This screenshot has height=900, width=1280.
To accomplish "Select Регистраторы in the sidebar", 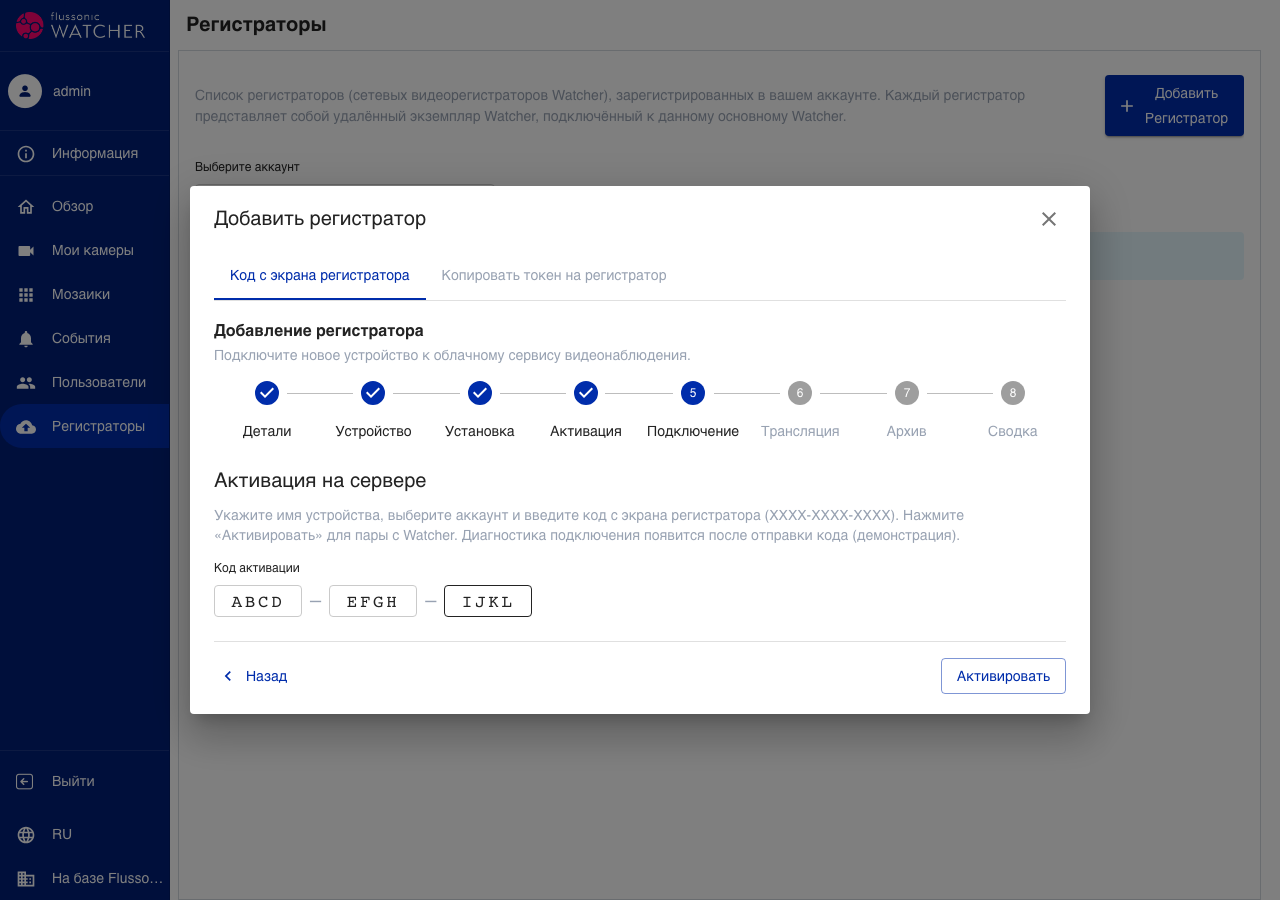I will point(85,427).
